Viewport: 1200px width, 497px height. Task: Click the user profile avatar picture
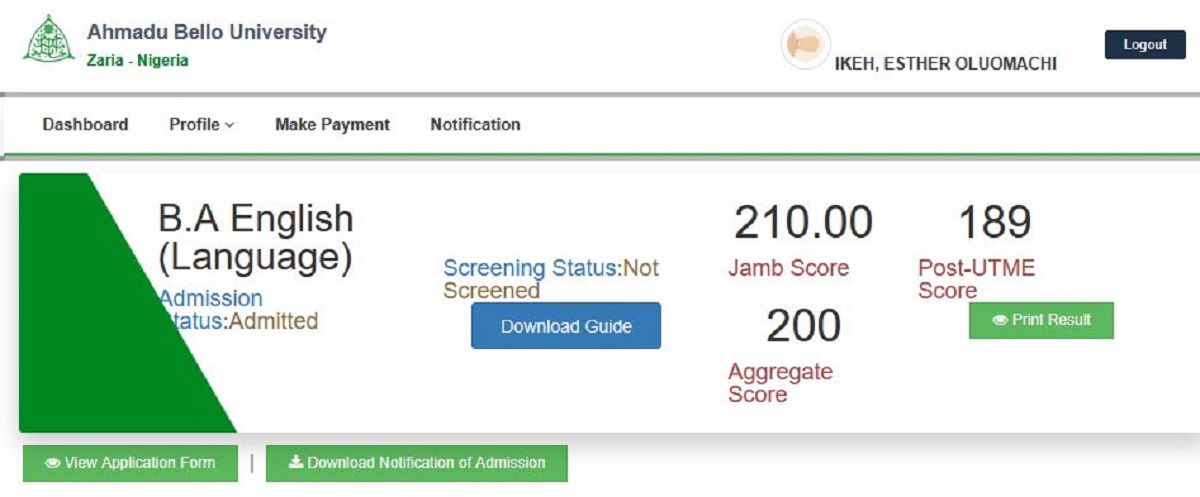click(805, 45)
